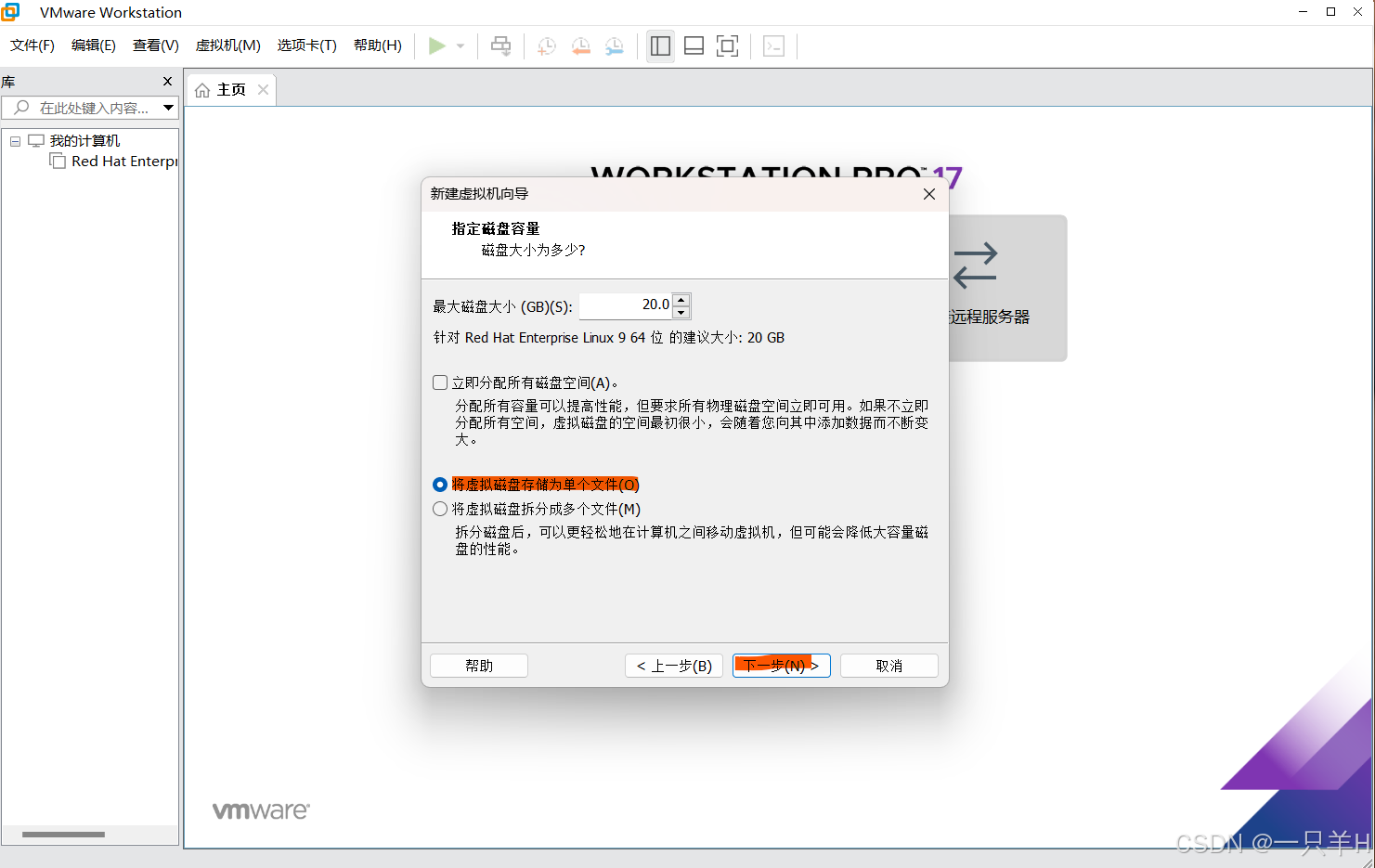1375x868 pixels.
Task: Close the Library panel with X
Action: pos(167,82)
